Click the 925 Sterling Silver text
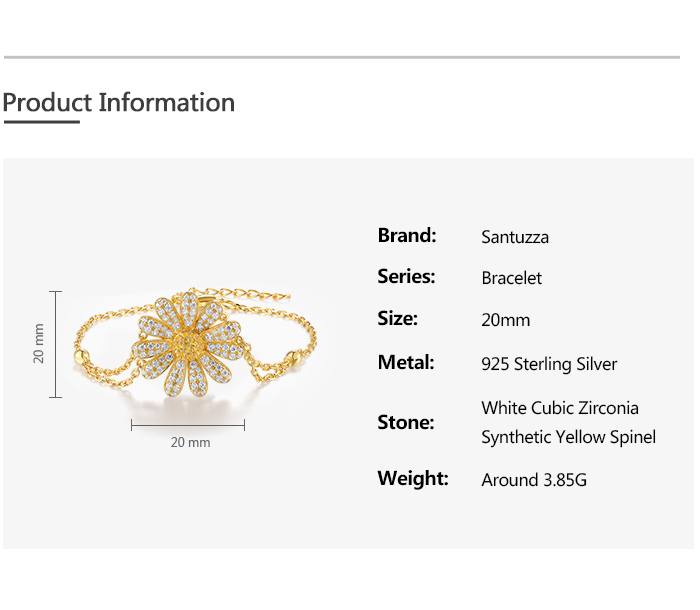The width and height of the screenshot is (700, 610). point(549,364)
